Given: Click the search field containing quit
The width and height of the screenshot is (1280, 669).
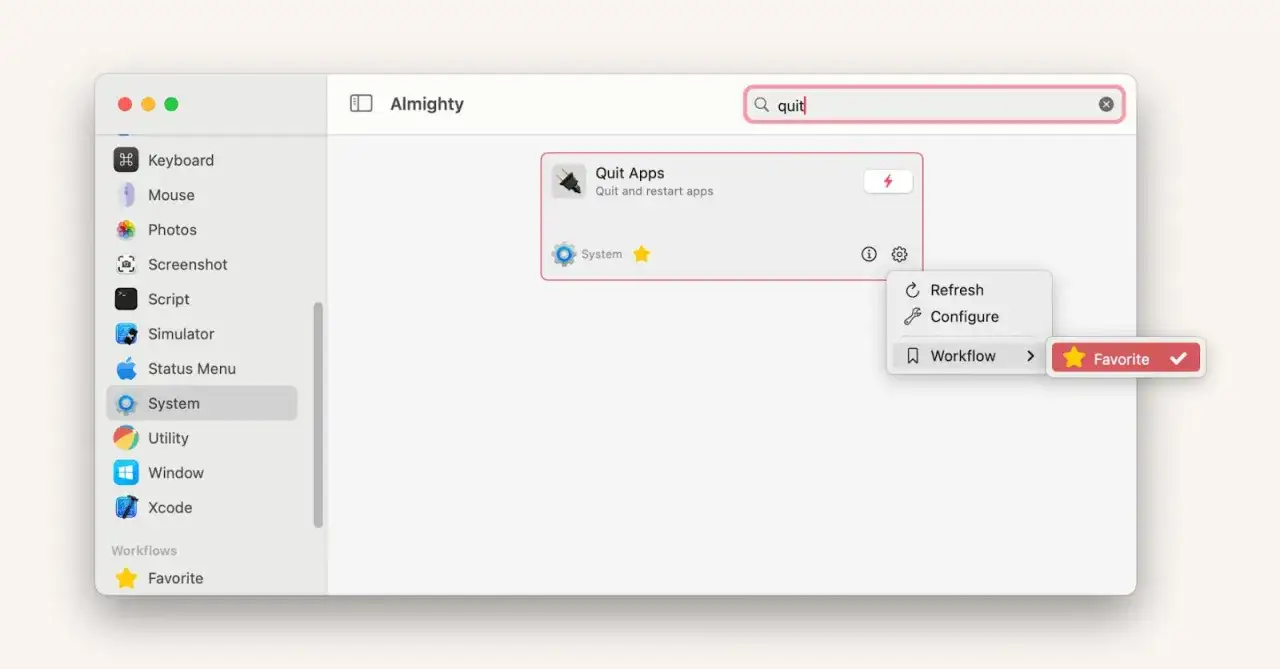Looking at the screenshot, I should tap(934, 104).
